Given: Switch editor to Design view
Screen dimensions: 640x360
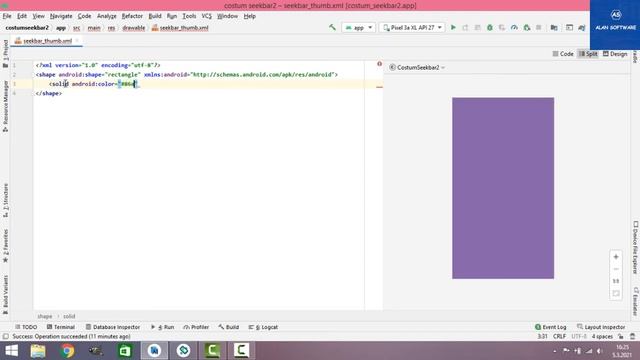Looking at the screenshot, I should tap(615, 54).
